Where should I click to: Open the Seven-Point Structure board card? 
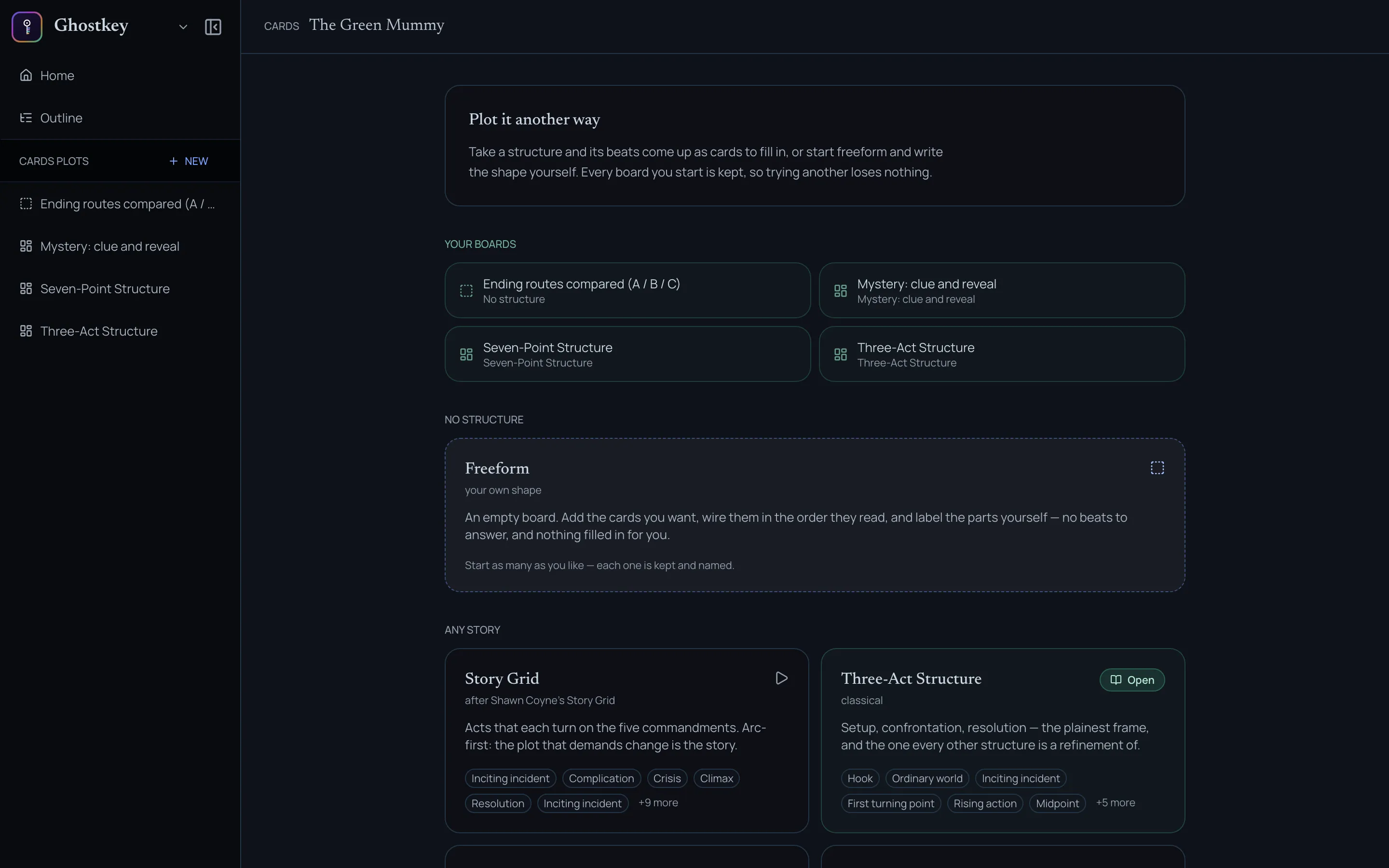pos(627,354)
